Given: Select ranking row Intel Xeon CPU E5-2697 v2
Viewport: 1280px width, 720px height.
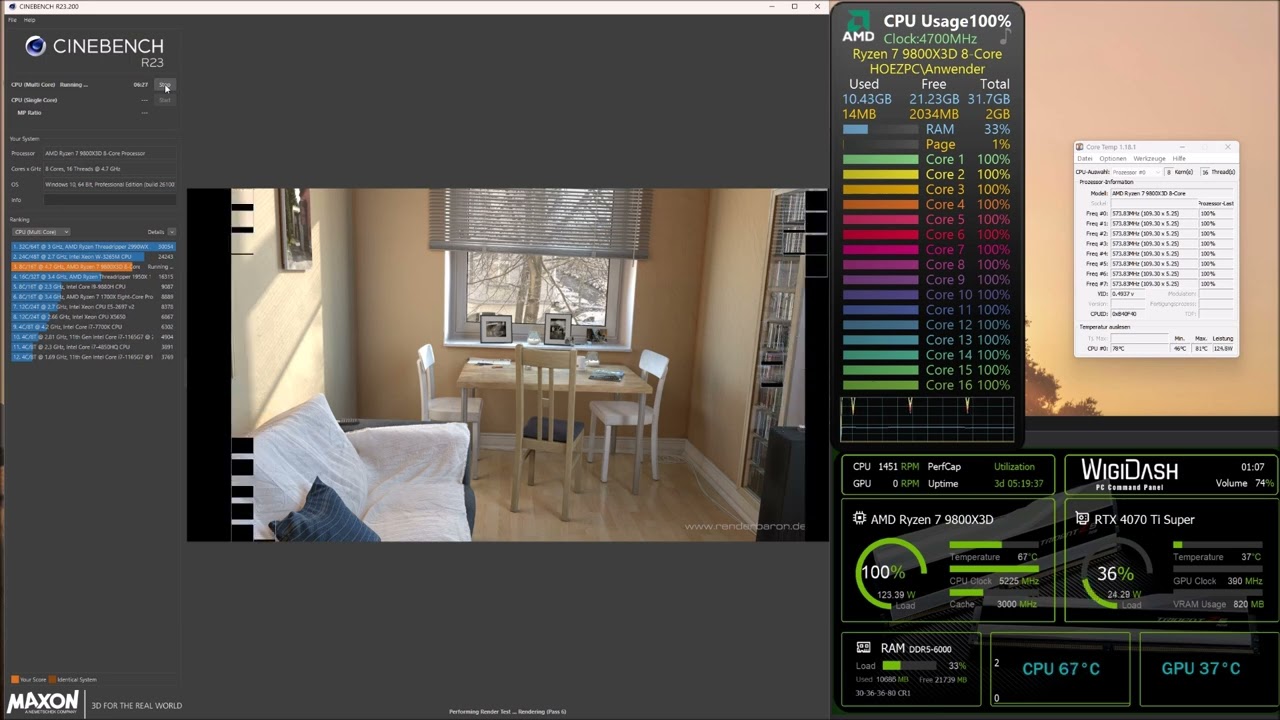Looking at the screenshot, I should pyautogui.click(x=93, y=307).
